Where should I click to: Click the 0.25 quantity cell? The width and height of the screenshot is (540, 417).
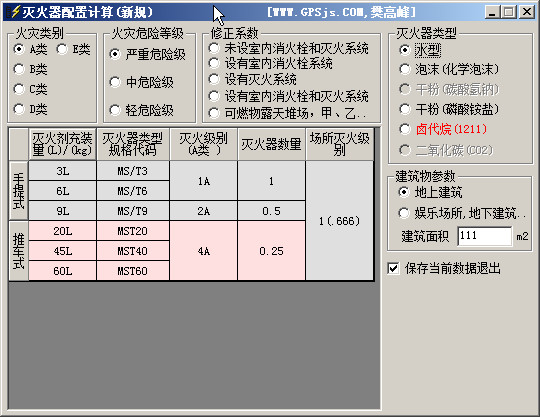(271, 251)
